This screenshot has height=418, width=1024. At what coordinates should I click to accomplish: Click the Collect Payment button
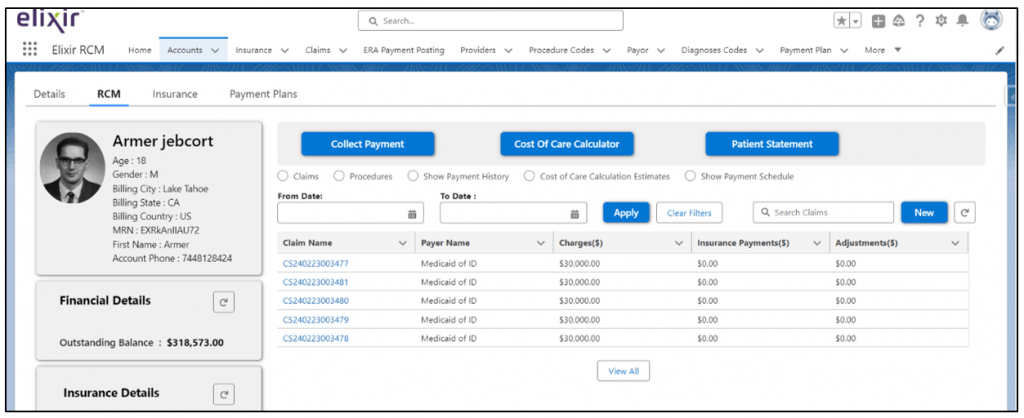point(367,144)
